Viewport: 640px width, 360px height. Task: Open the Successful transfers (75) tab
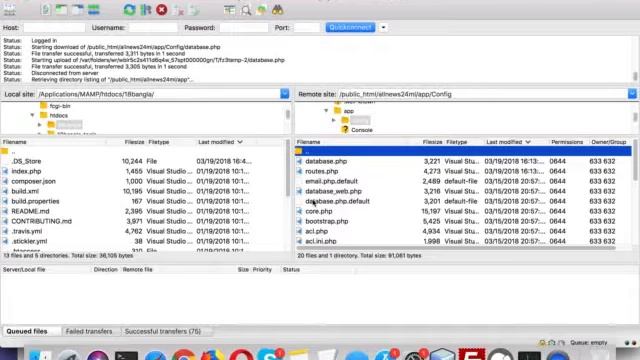(163, 331)
